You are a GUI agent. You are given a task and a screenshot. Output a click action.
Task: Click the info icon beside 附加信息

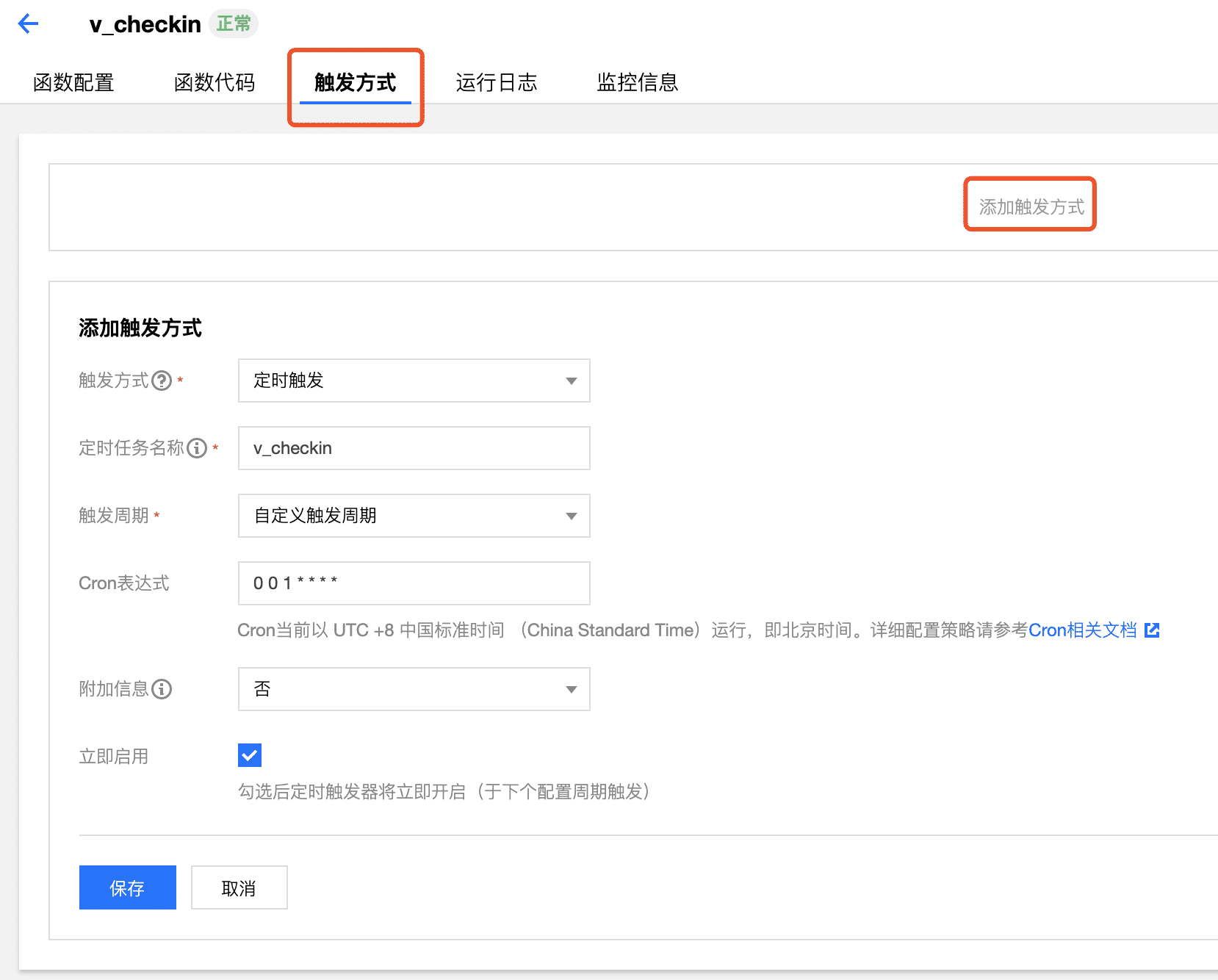162,689
